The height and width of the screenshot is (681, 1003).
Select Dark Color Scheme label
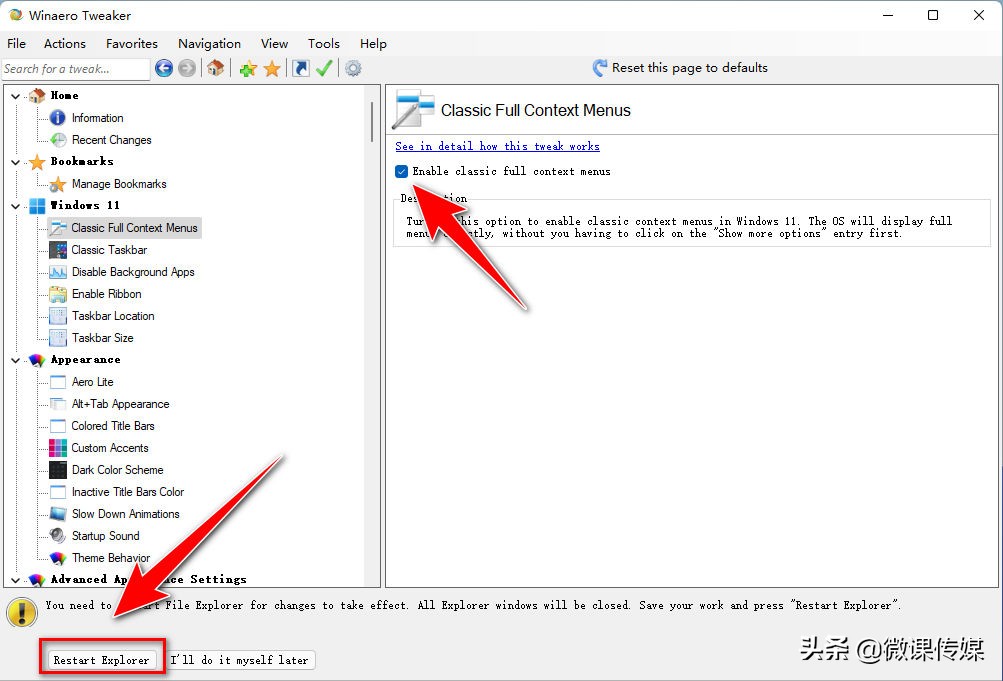click(118, 470)
